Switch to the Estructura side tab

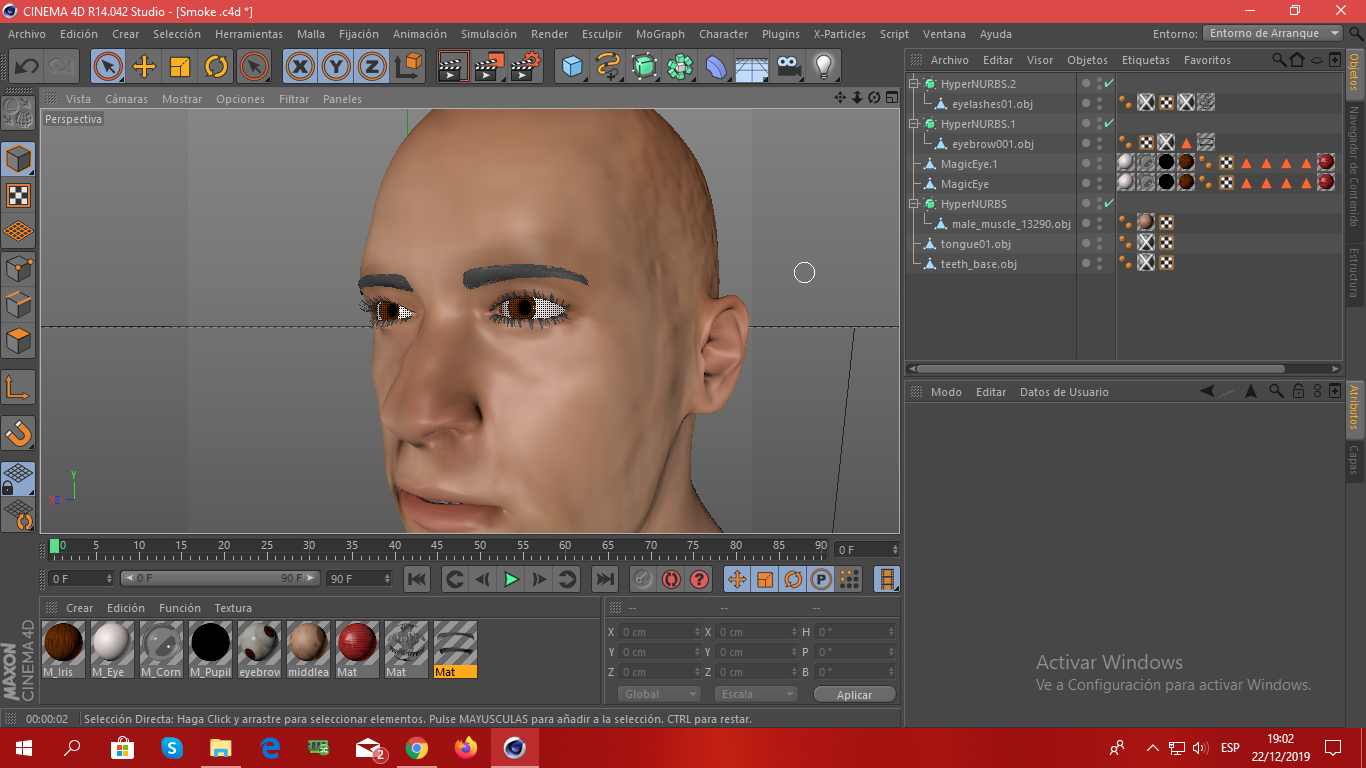1354,272
